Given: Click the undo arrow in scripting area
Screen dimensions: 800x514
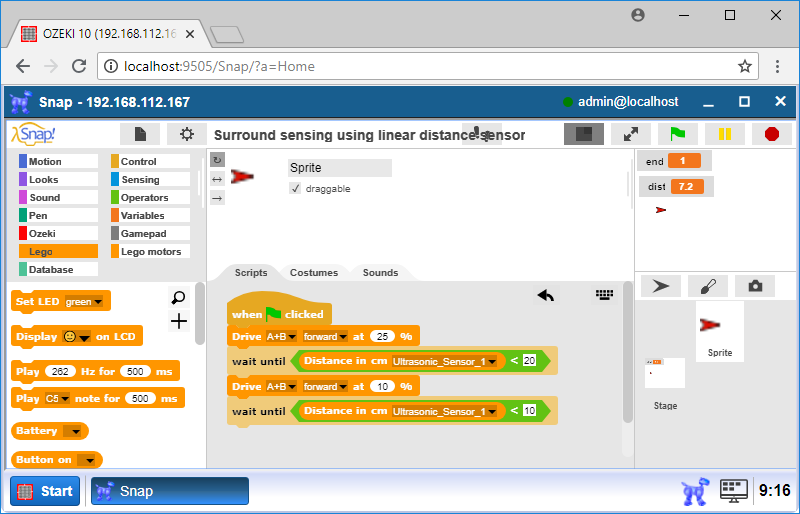Looking at the screenshot, I should [x=546, y=295].
